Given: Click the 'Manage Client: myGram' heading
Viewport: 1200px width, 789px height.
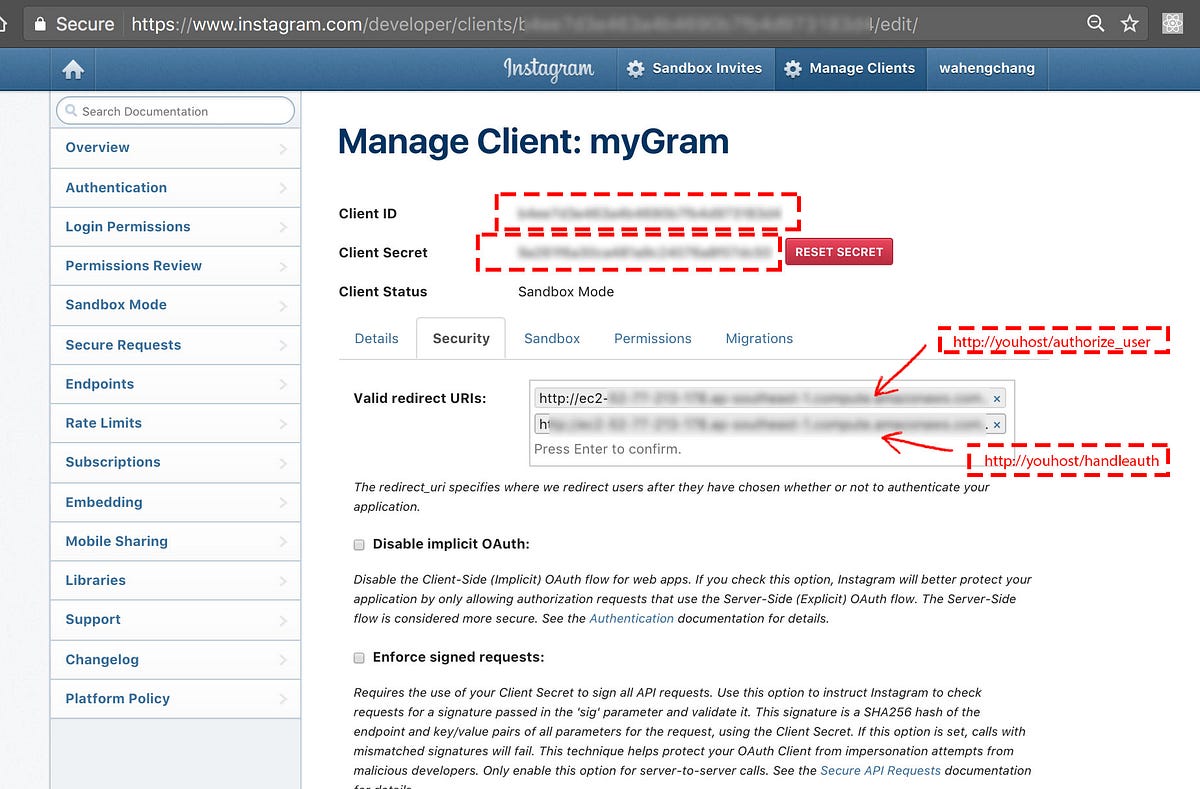Looking at the screenshot, I should (x=533, y=142).
